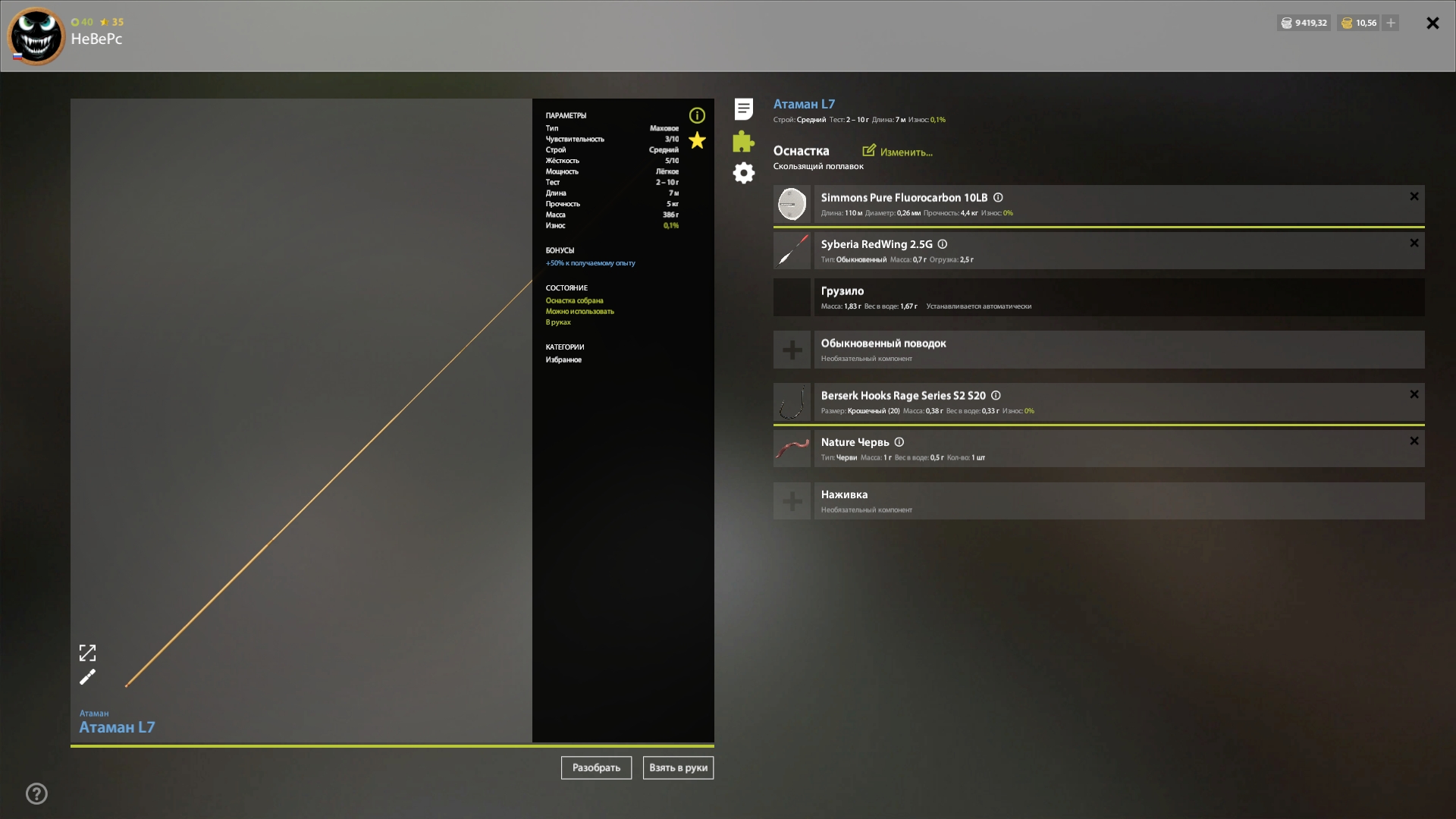The width and height of the screenshot is (1456, 819).
Task: Click the Взять в руки button
Action: point(678,767)
